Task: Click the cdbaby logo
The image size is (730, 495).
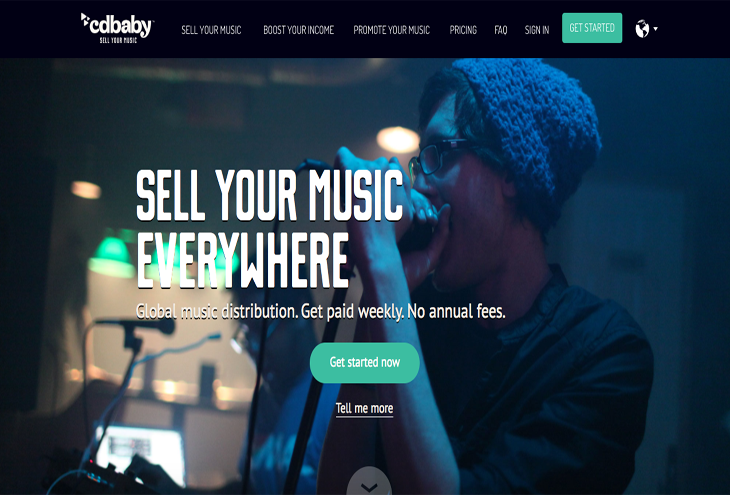Action: click(x=117, y=28)
